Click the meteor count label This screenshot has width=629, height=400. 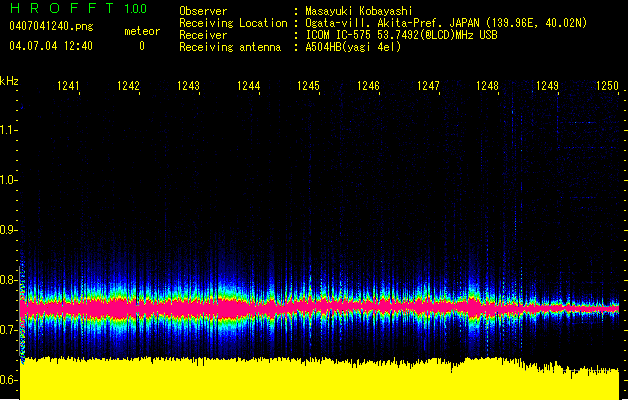(141, 31)
